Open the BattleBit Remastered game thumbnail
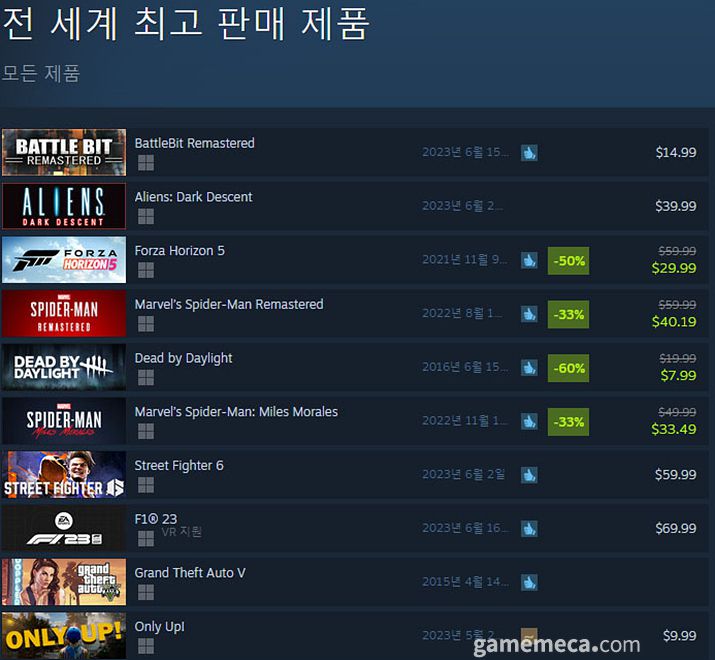 (64, 152)
